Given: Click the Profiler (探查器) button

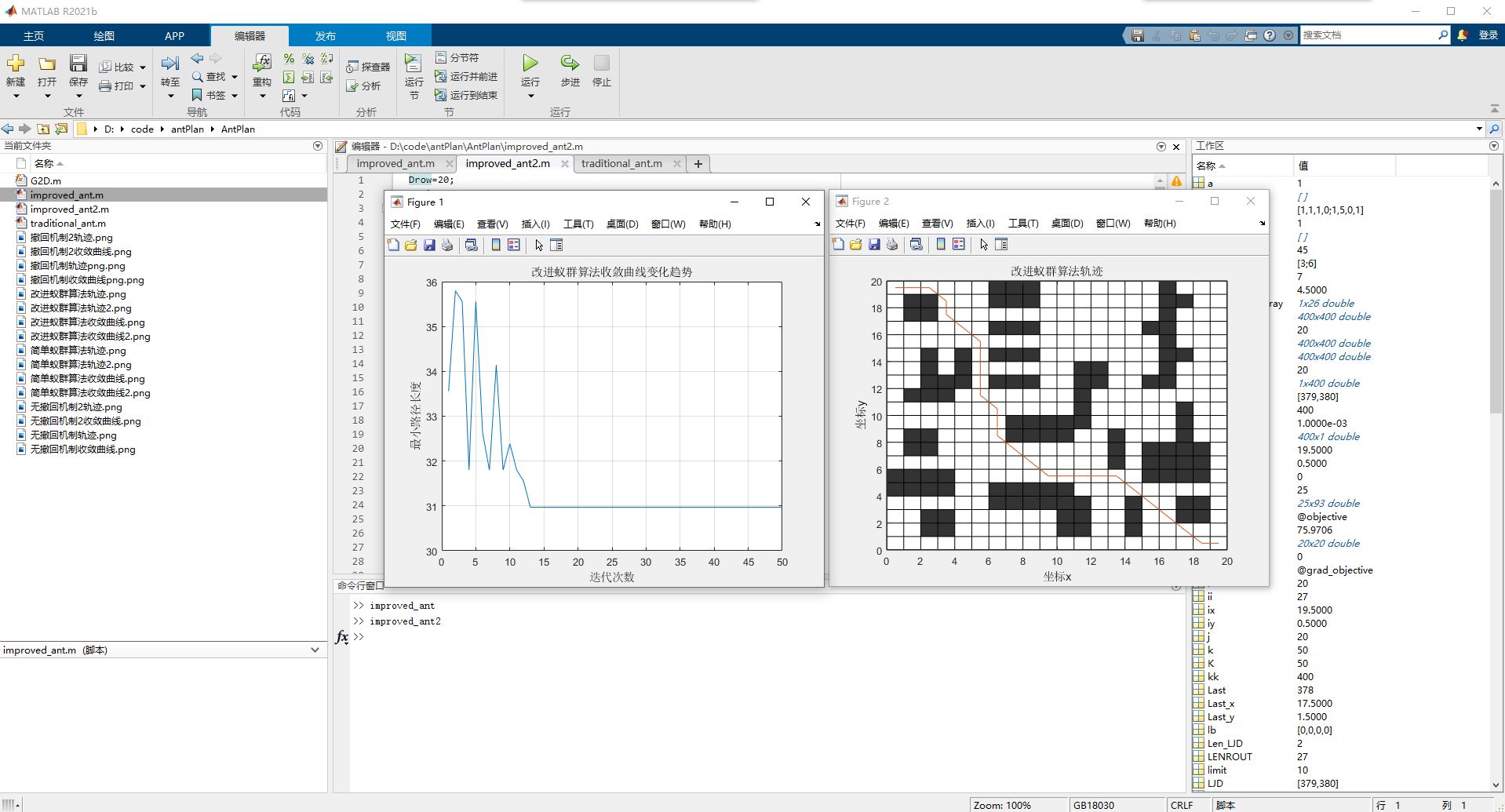Looking at the screenshot, I should pos(369,67).
